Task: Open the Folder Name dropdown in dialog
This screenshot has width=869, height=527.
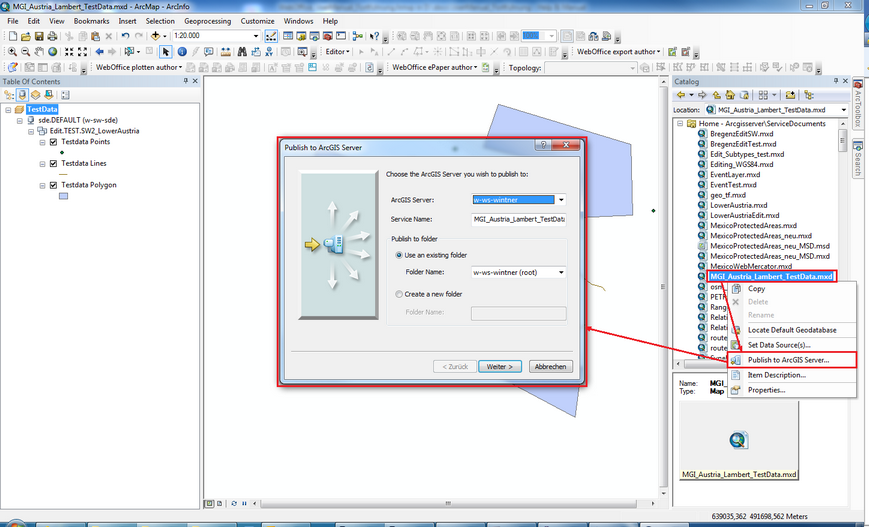Action: click(561, 273)
